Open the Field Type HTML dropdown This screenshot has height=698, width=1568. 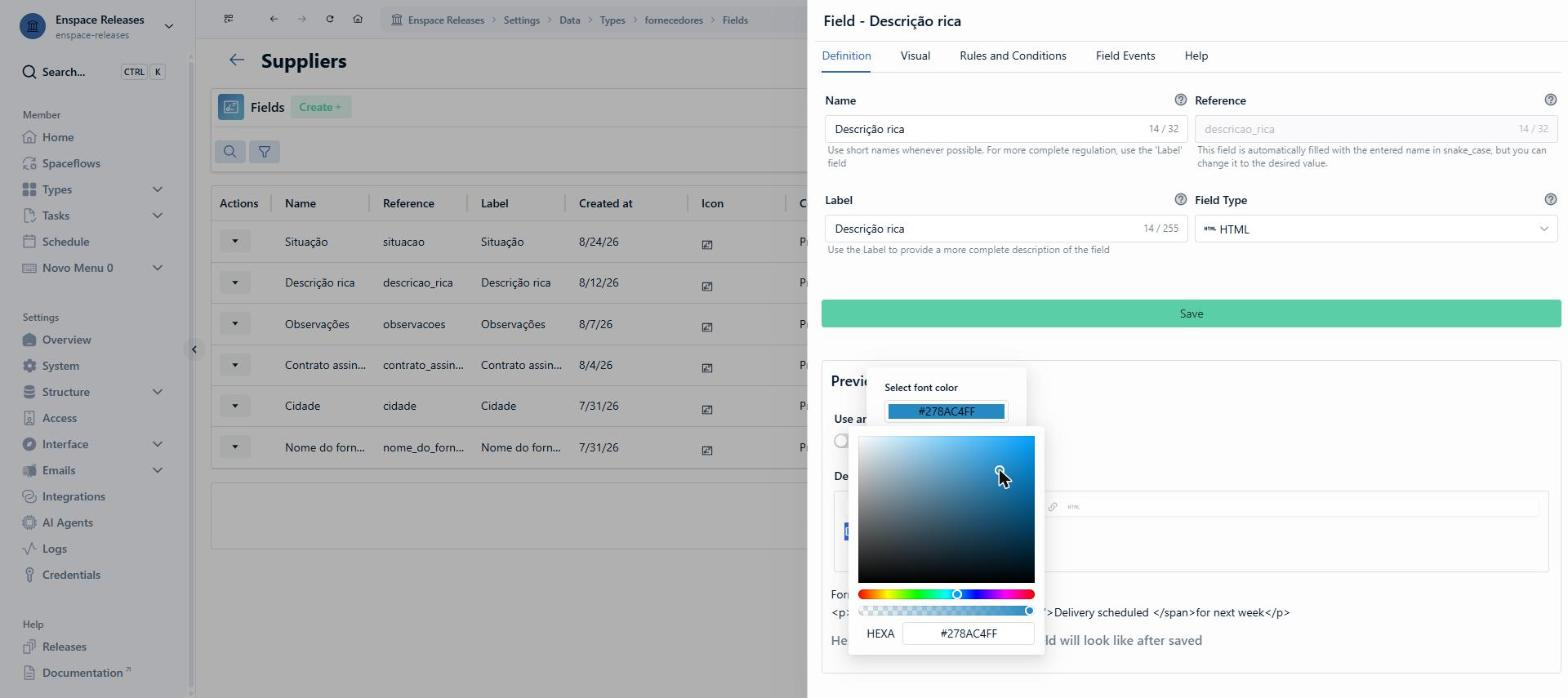pos(1376,229)
